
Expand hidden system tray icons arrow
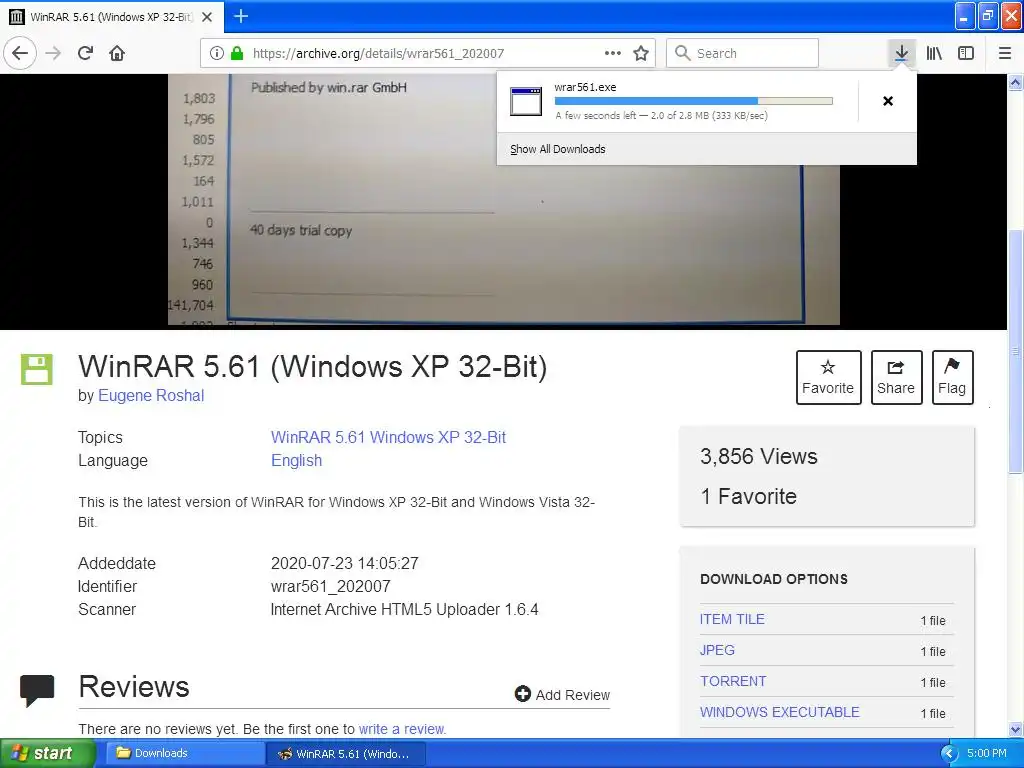(x=949, y=754)
